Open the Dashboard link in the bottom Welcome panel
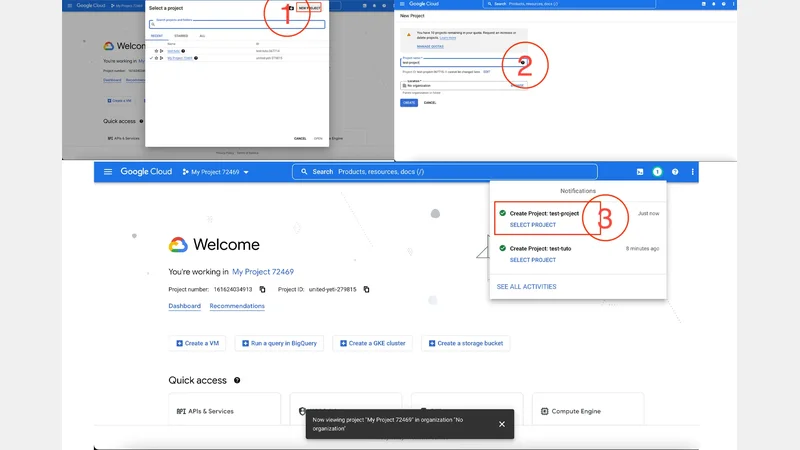 click(x=184, y=306)
